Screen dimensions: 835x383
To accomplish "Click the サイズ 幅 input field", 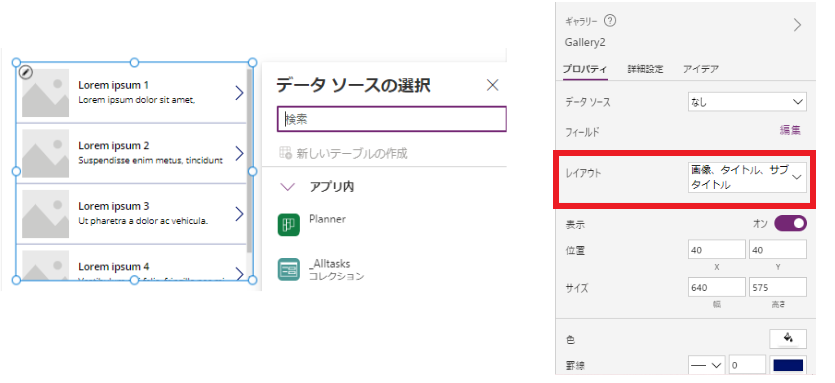I will coord(717,287).
